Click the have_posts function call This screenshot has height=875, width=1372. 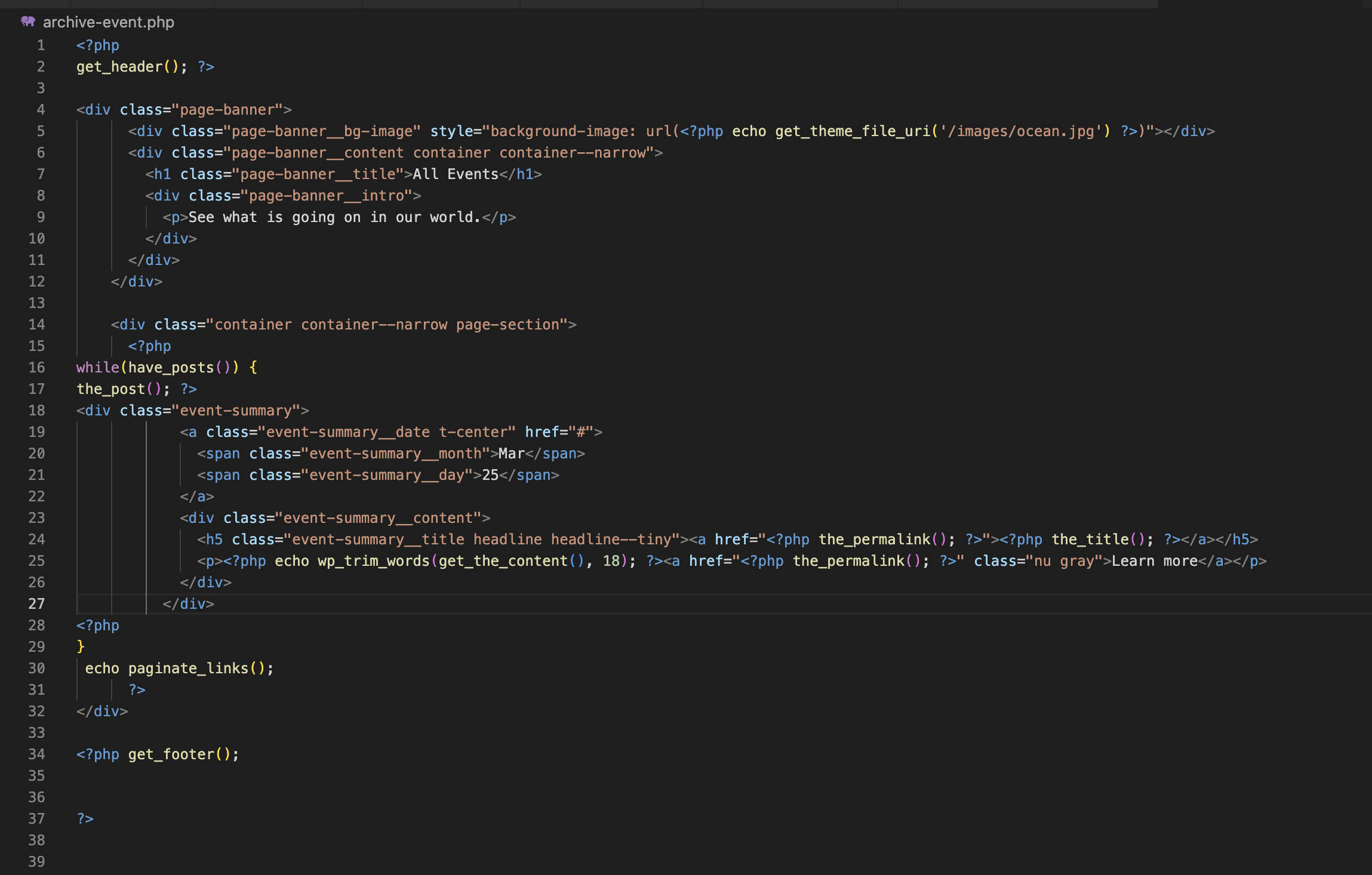coord(171,367)
